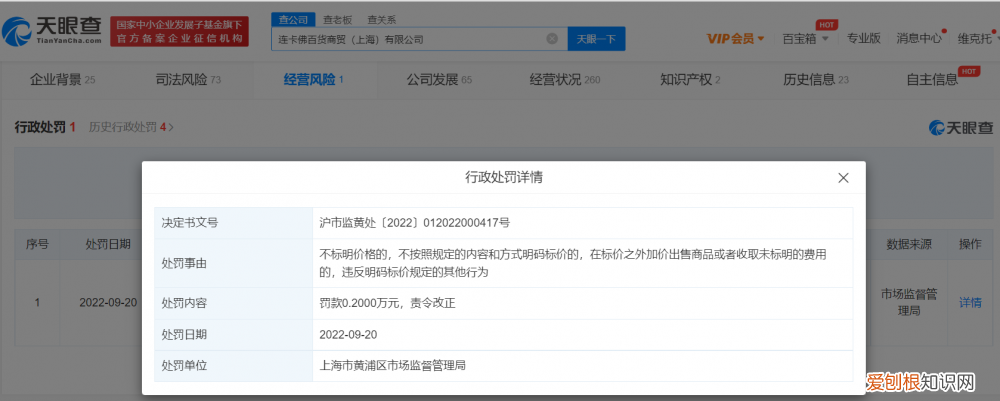Click the 数据来源 column header
Image resolution: width=1000 pixels, height=401 pixels.
pos(909,244)
